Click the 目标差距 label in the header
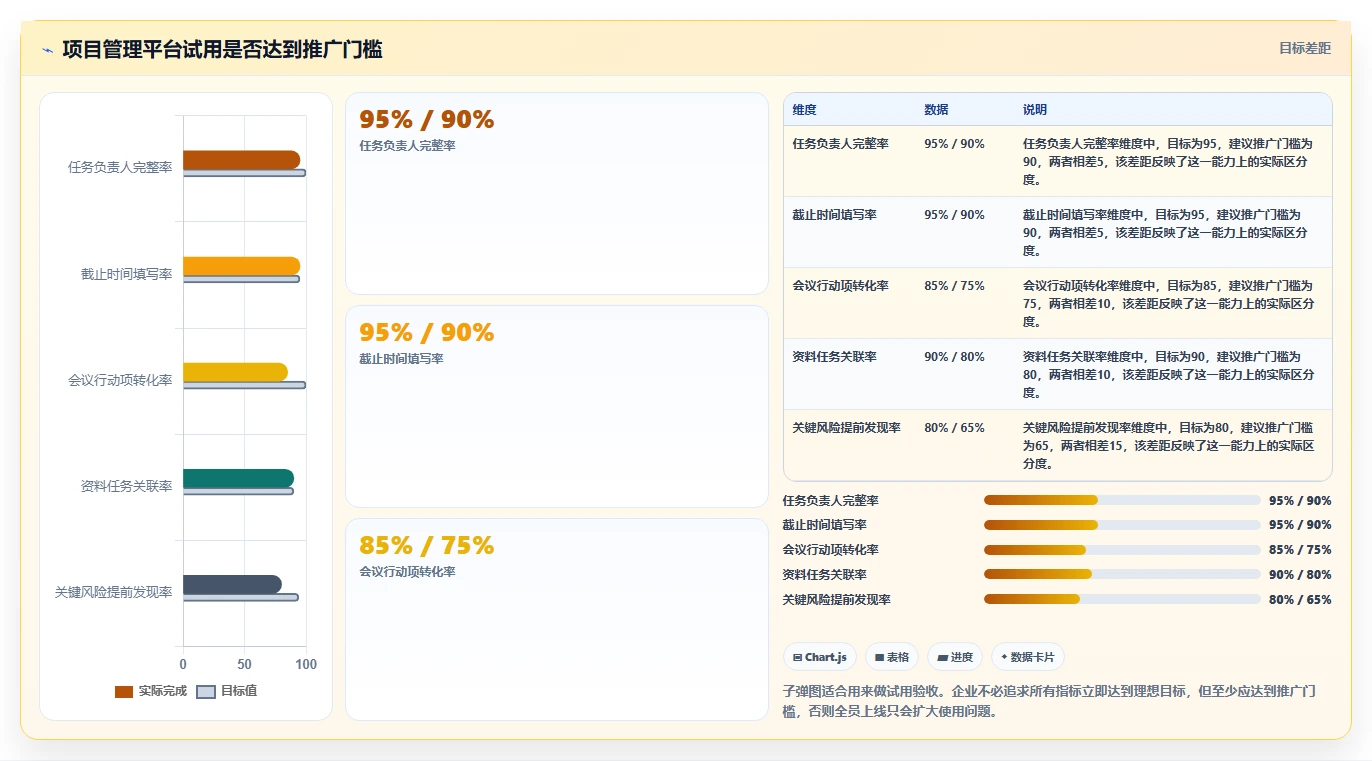 coord(1305,48)
